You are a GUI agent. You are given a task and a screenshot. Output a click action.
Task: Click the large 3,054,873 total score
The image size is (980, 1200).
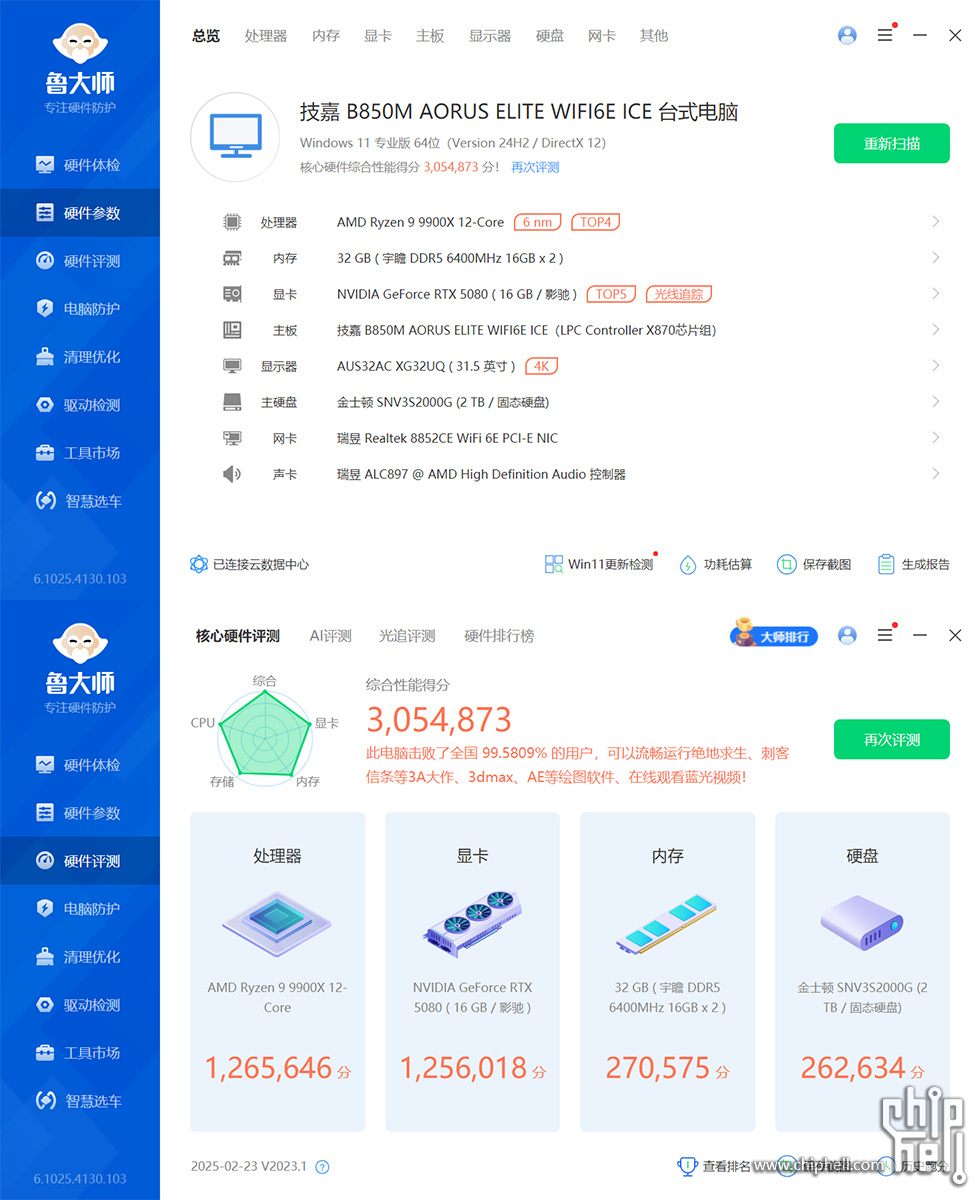point(439,719)
